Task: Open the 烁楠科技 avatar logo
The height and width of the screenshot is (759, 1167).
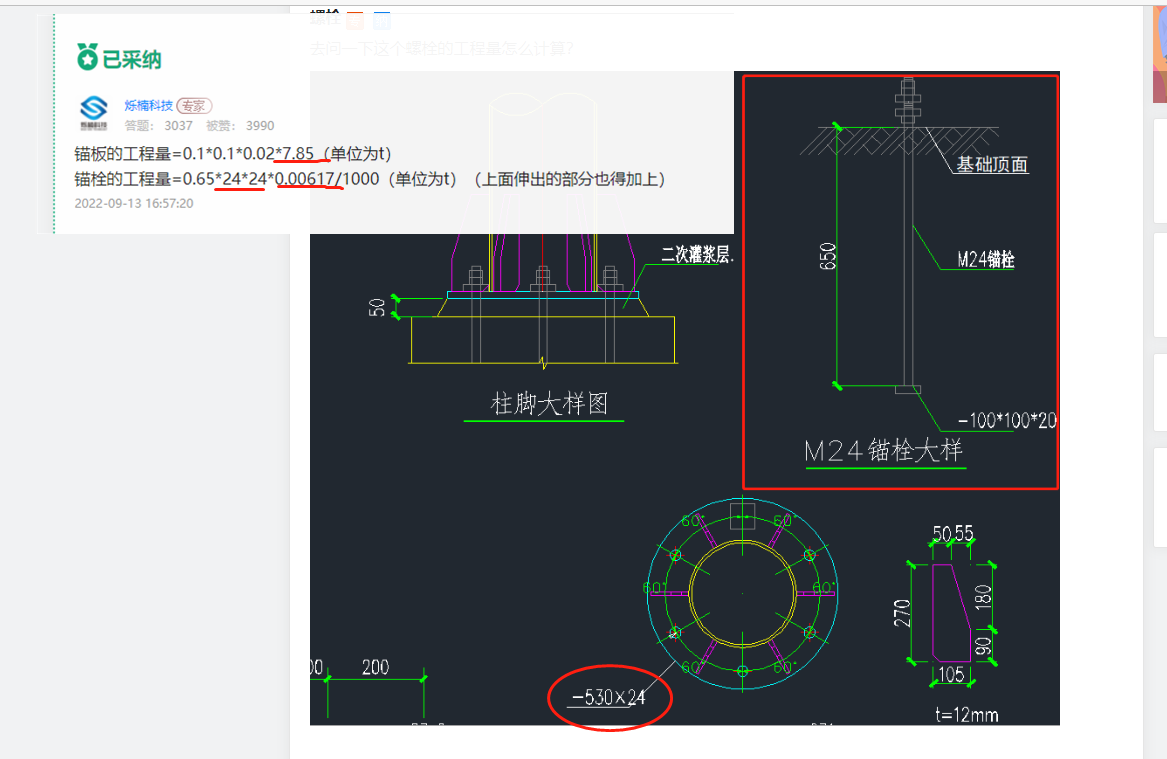Action: (94, 113)
